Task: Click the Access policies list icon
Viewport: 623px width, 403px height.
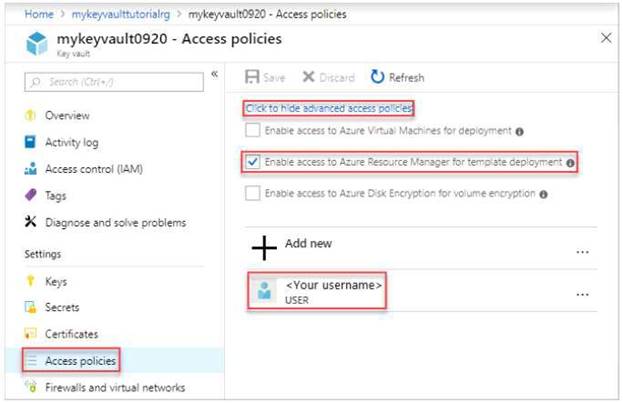Action: (x=31, y=360)
